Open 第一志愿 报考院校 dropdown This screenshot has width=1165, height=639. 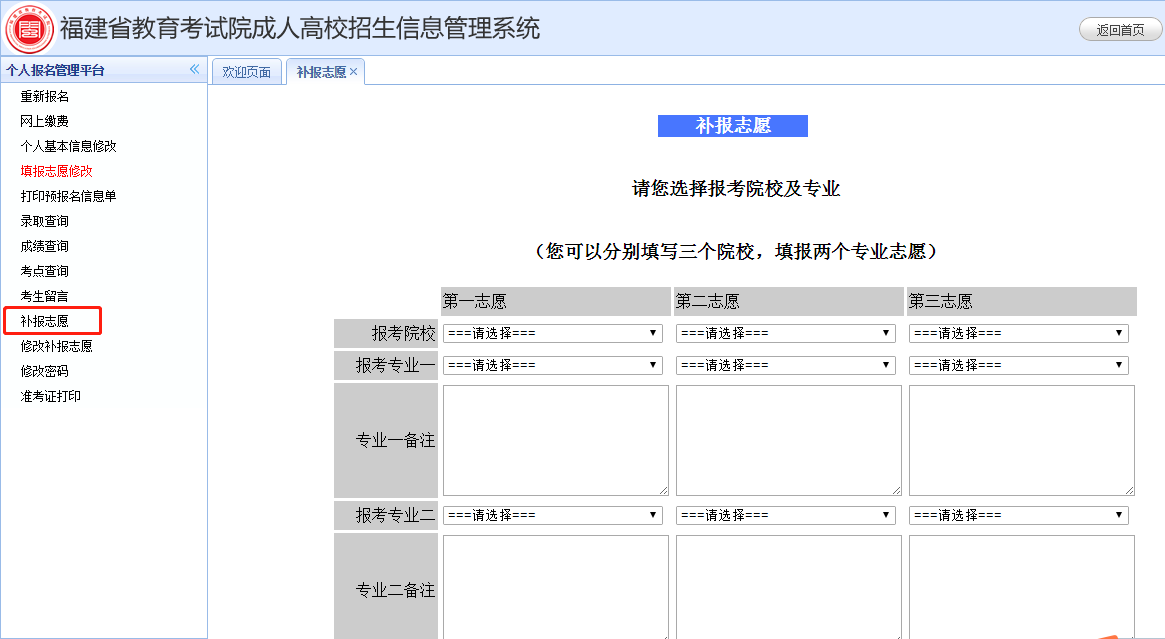[552, 333]
